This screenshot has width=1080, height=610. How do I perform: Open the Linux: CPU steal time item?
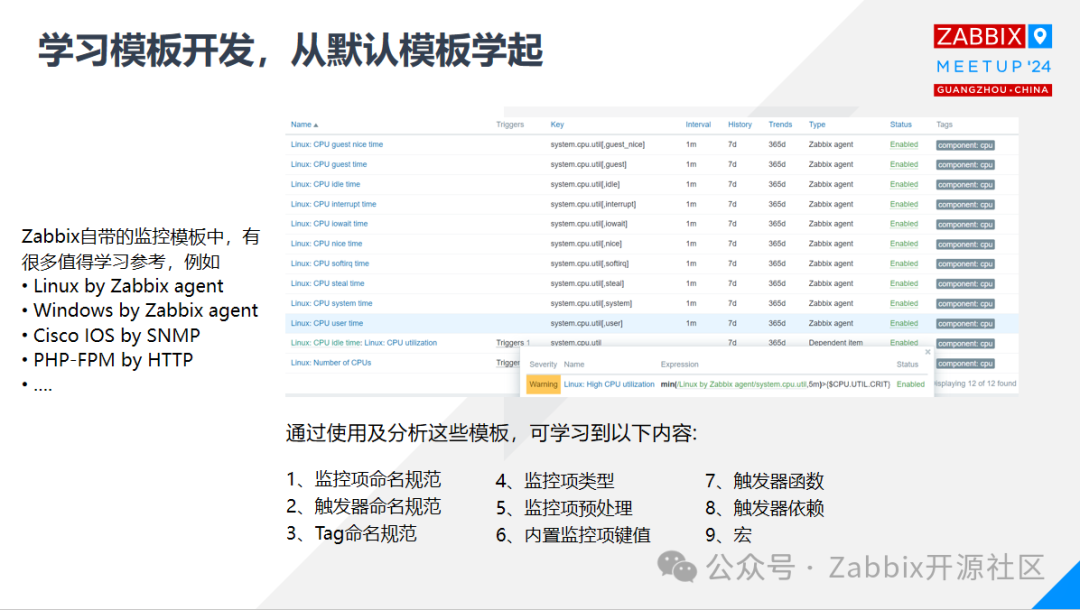pos(328,284)
